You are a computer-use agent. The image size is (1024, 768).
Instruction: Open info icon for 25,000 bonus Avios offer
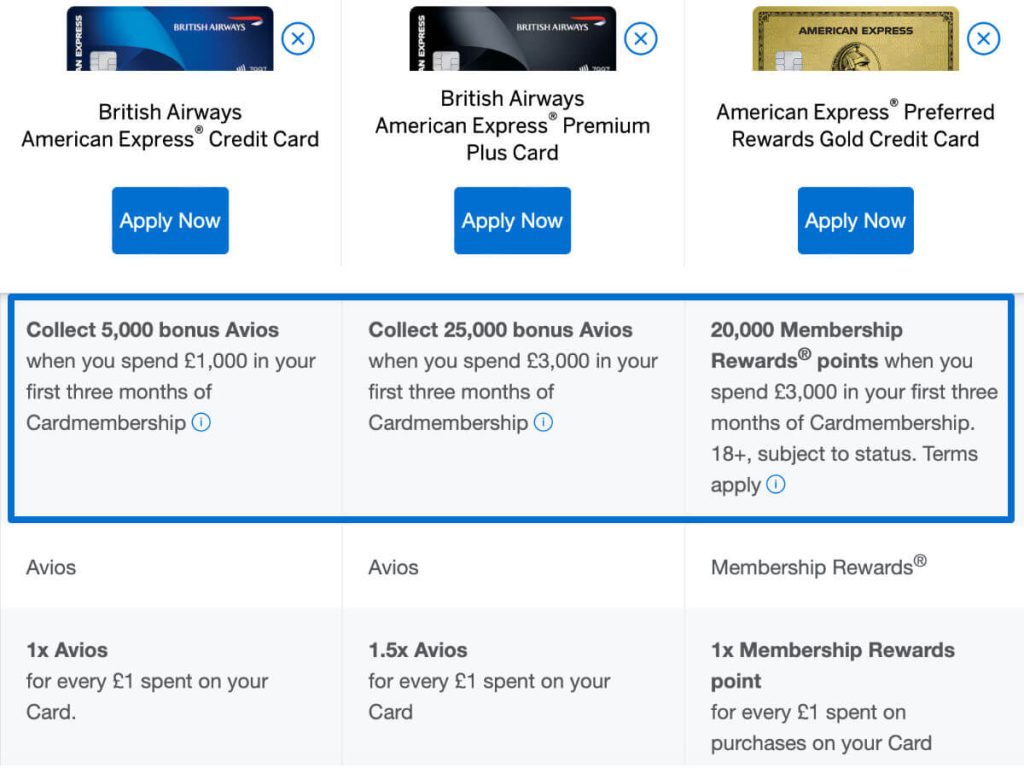[x=543, y=423]
